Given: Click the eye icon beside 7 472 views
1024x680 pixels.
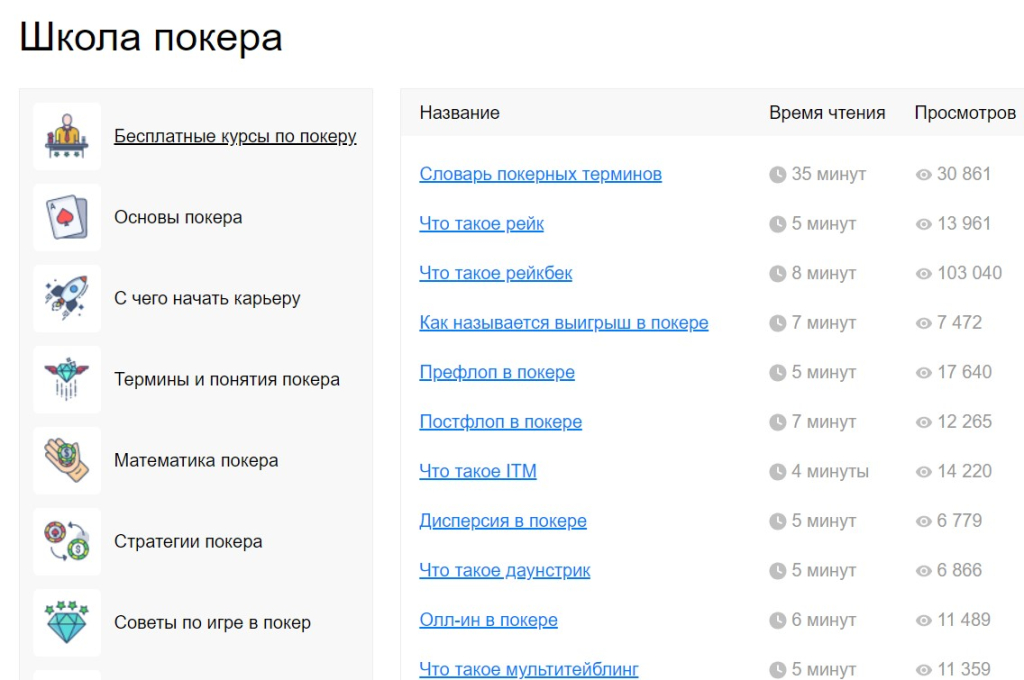Looking at the screenshot, I should (x=923, y=323).
